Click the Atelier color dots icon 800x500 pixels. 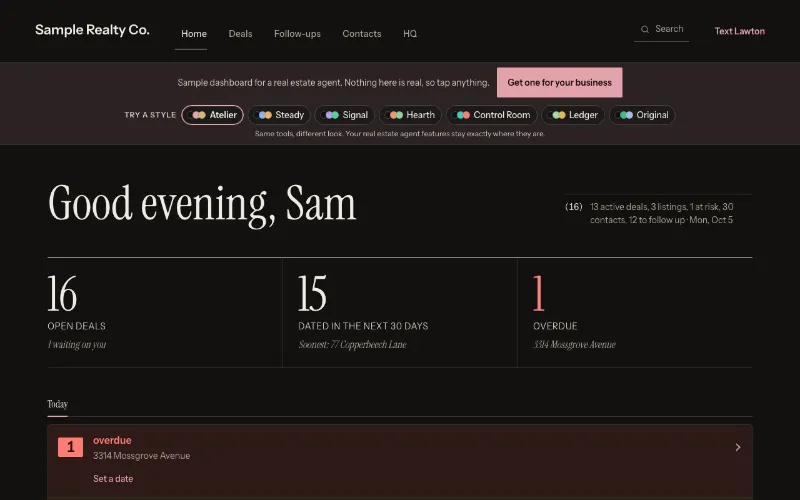[x=196, y=115]
